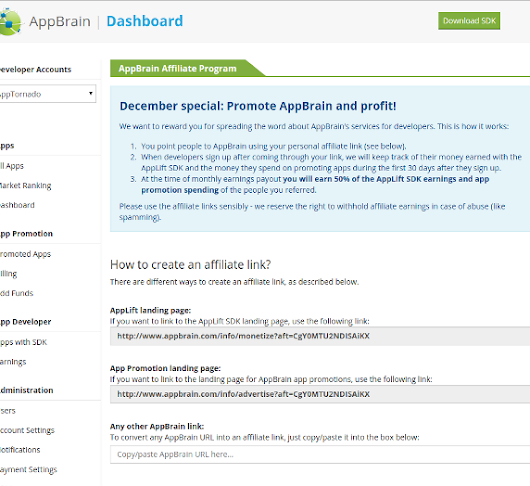This screenshot has width=530, height=486.
Task: Open All Apps in sidebar
Action: tap(12, 166)
